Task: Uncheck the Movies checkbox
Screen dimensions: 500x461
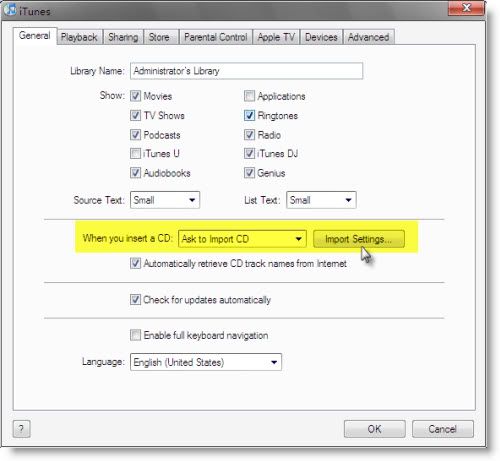Action: point(135,96)
